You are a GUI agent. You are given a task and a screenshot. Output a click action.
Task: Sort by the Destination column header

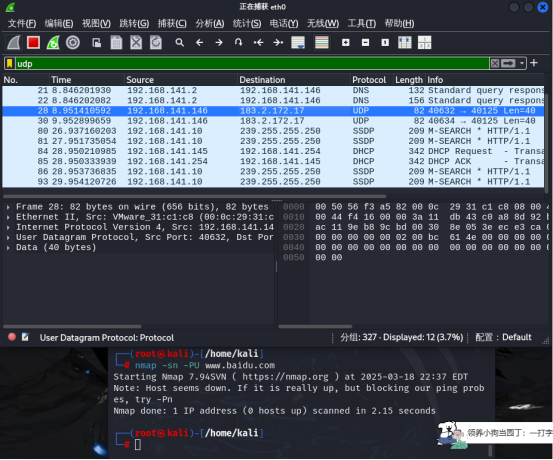[x=294, y=80]
